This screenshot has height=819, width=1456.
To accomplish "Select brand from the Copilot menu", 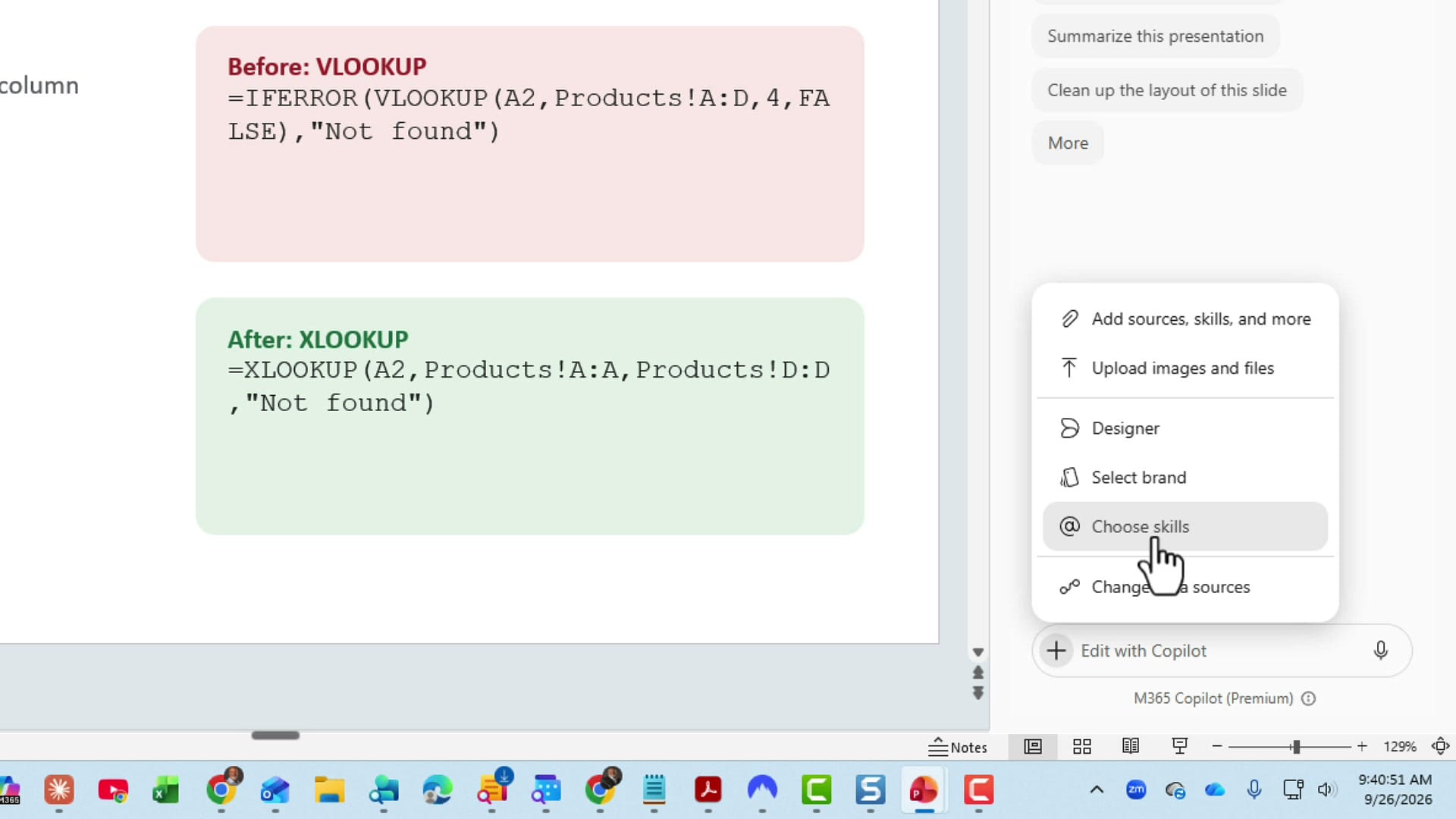I will [1185, 478].
